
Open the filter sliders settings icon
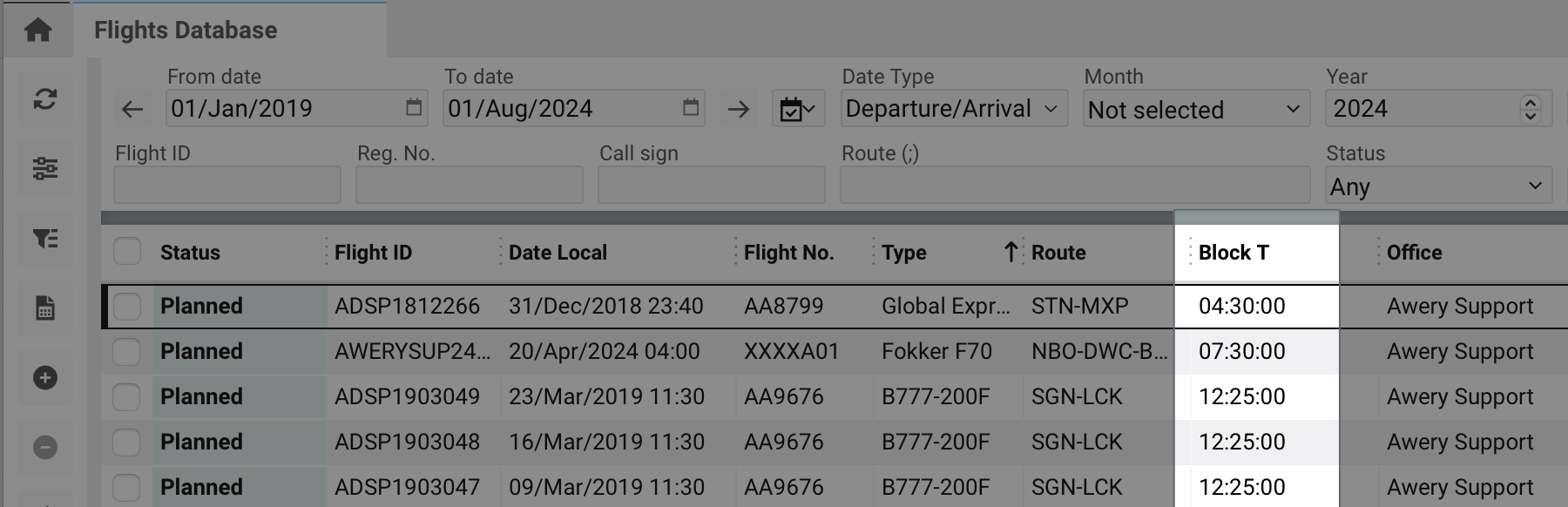pos(45,168)
